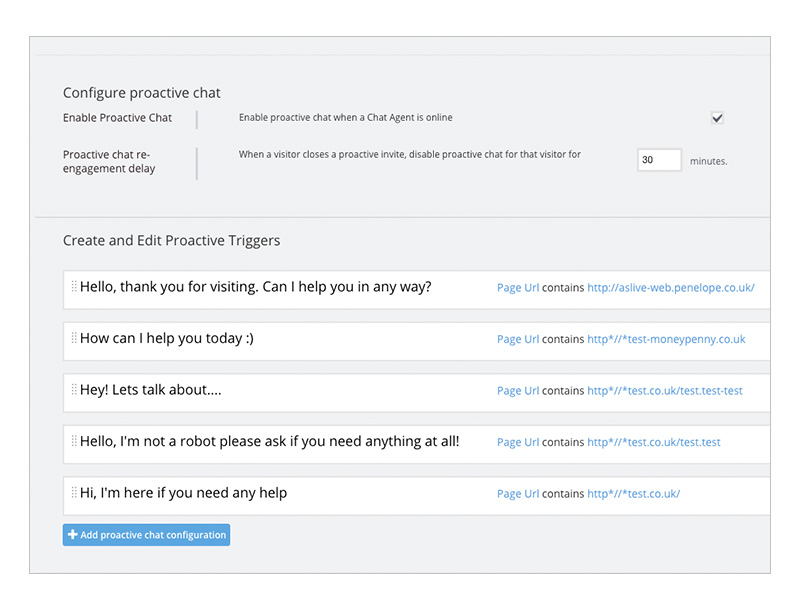This screenshot has height=600, width=800.
Task: Click the re-engagement delay minutes input field
Action: 659,160
